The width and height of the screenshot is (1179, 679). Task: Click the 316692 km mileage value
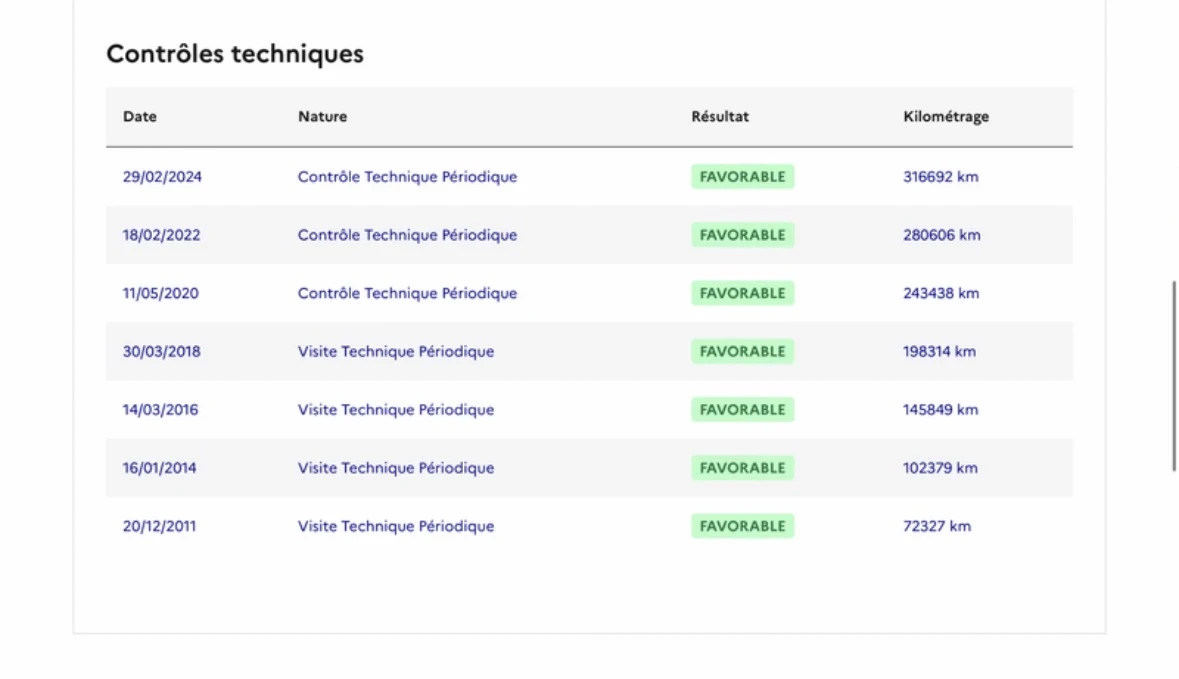tap(940, 177)
